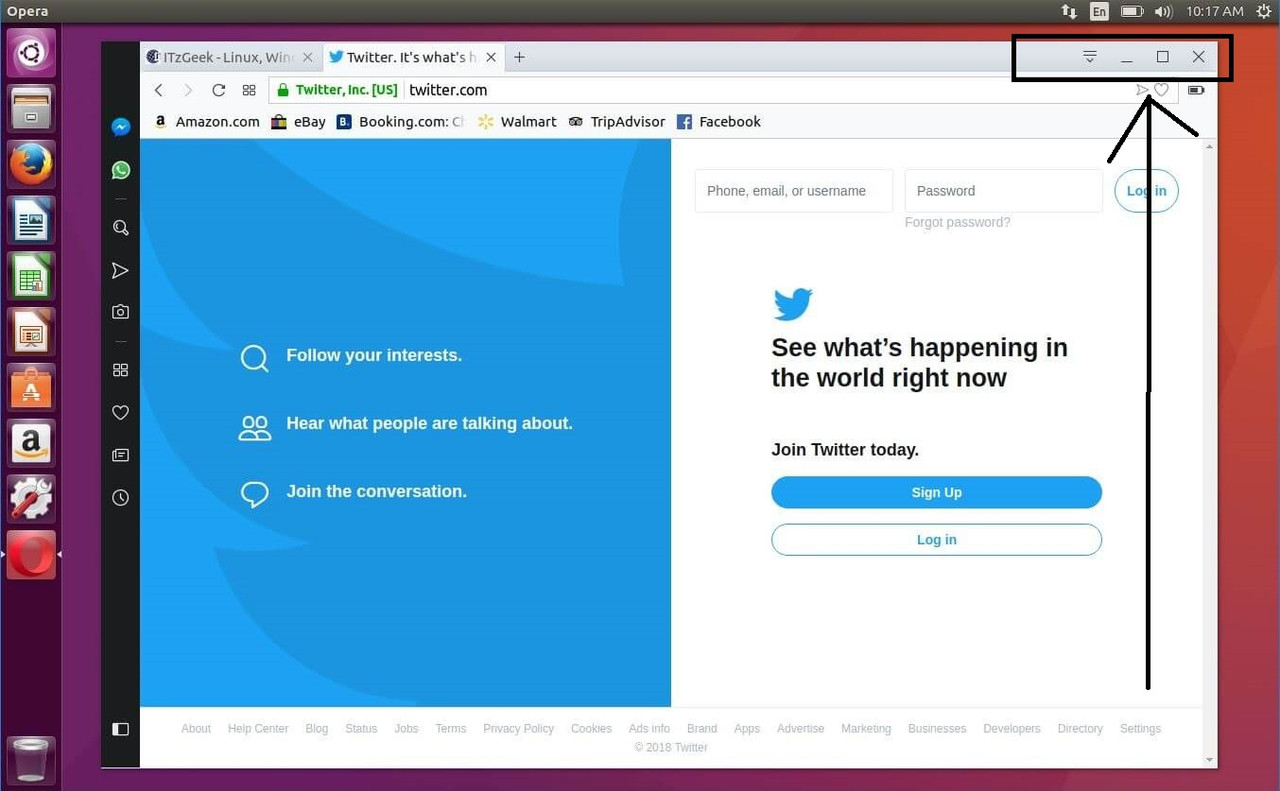Viewport: 1280px width, 791px height.
Task: Open Privacy Policy footer link
Action: click(x=518, y=729)
